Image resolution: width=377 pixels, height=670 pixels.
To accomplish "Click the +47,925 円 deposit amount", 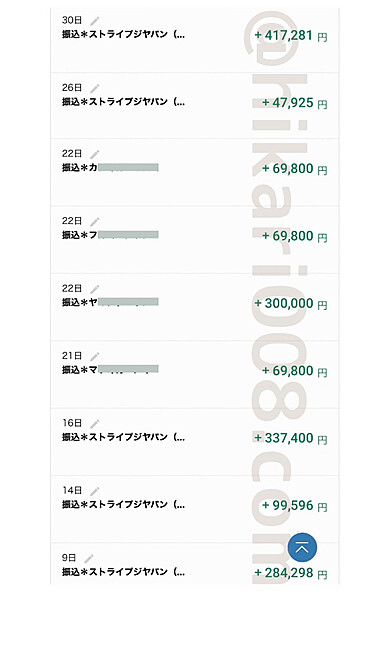I will click(295, 103).
